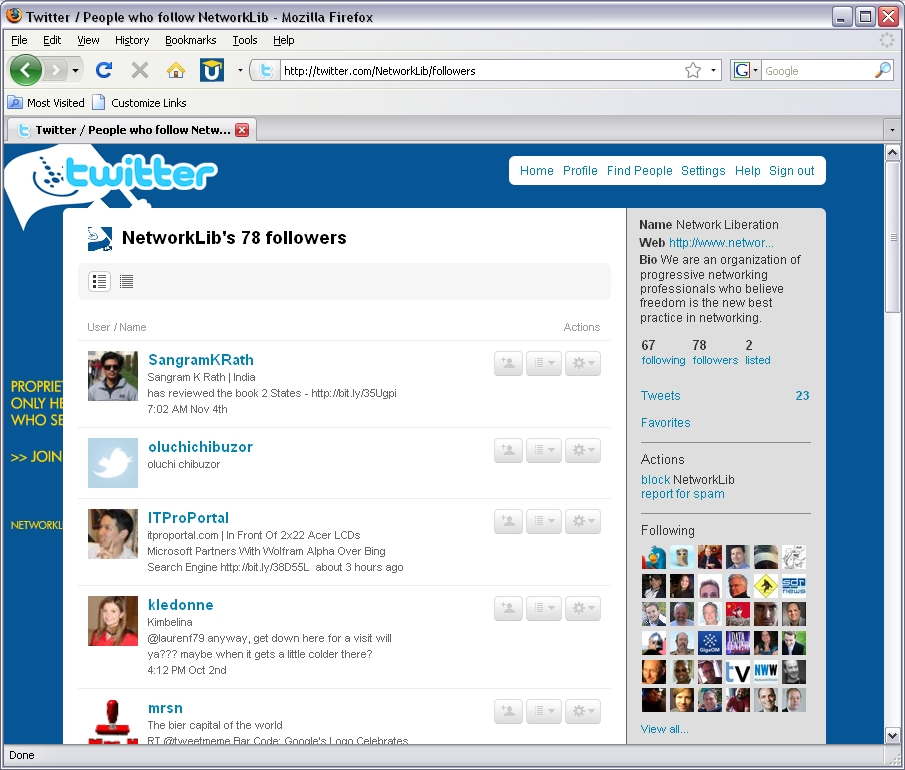Open the Tweets link in sidebar
The height and width of the screenshot is (770, 905).
[660, 396]
